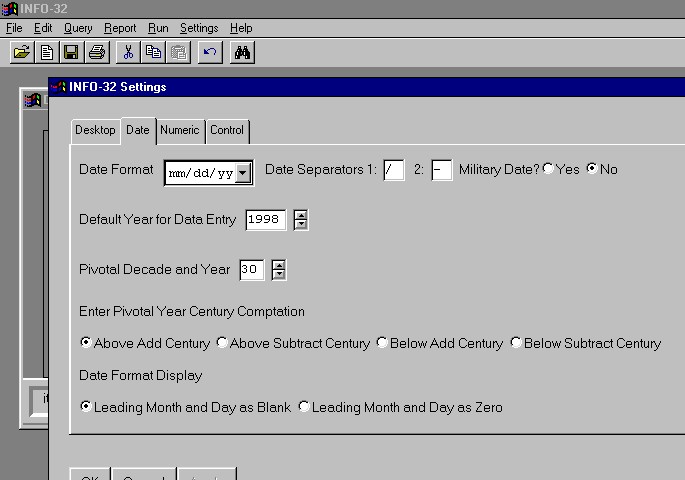The image size is (685, 480).
Task: Click the Find binoculars icon
Action: tap(242, 52)
